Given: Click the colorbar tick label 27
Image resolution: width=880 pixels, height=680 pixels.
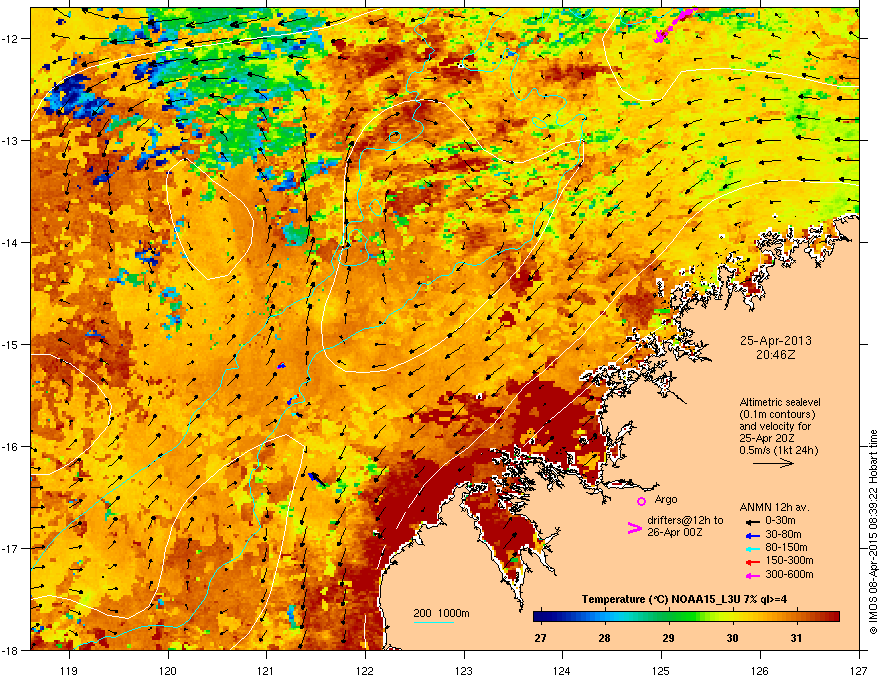Looking at the screenshot, I should (540, 638).
